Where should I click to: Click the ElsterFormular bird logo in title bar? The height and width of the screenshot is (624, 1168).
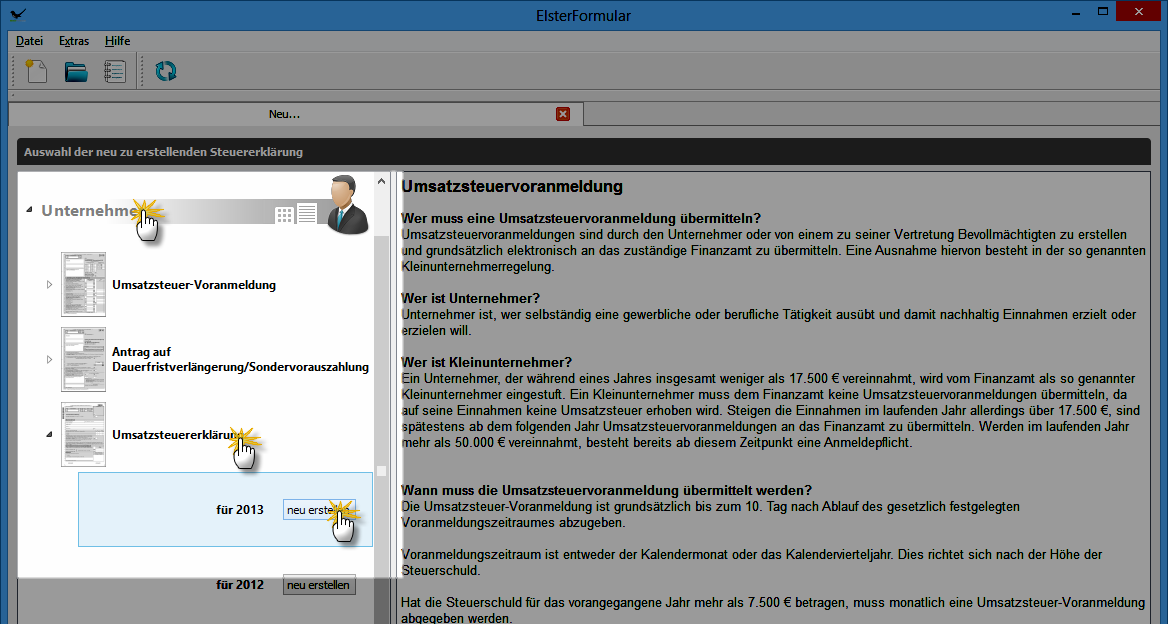[18, 14]
